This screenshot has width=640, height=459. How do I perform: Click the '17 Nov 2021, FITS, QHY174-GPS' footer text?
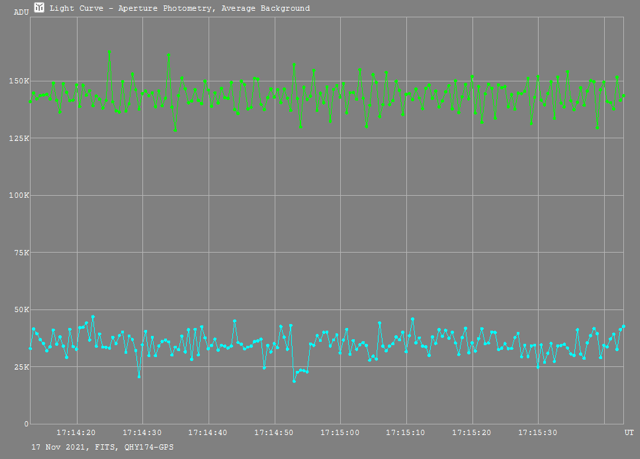click(x=102, y=447)
